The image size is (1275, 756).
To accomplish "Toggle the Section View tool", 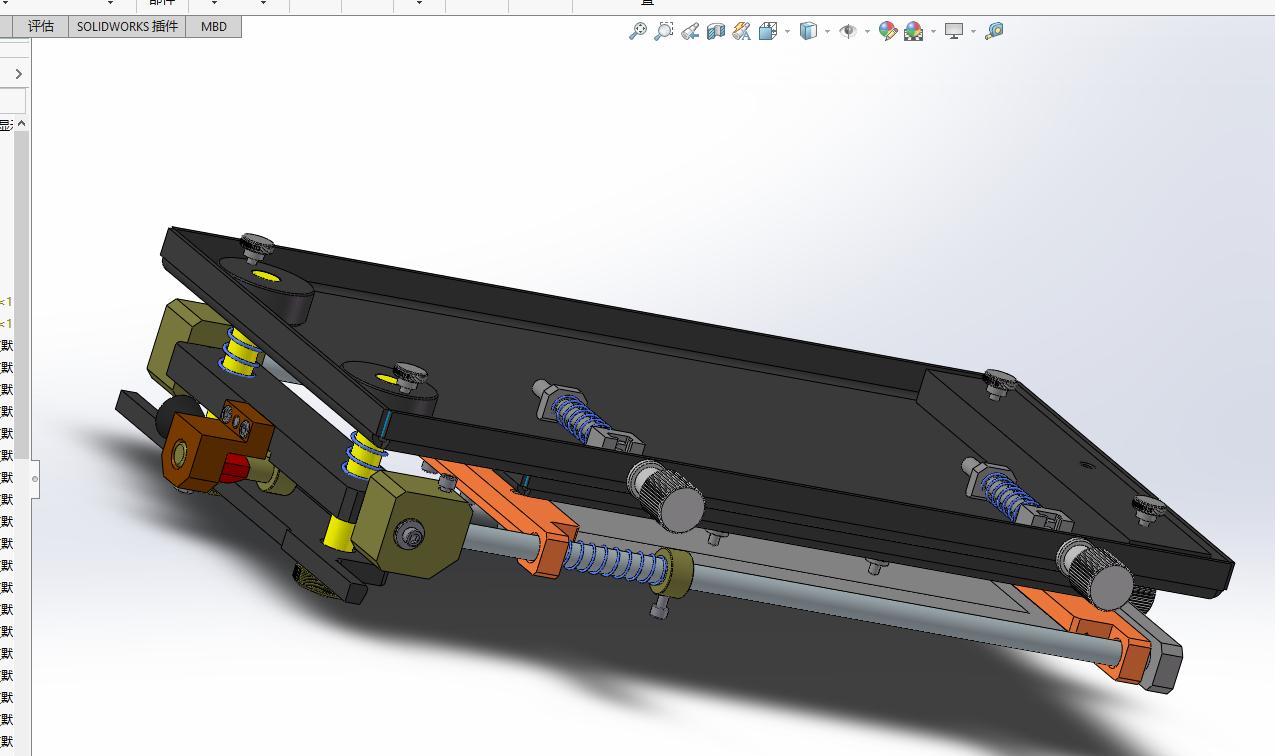I will pos(715,31).
